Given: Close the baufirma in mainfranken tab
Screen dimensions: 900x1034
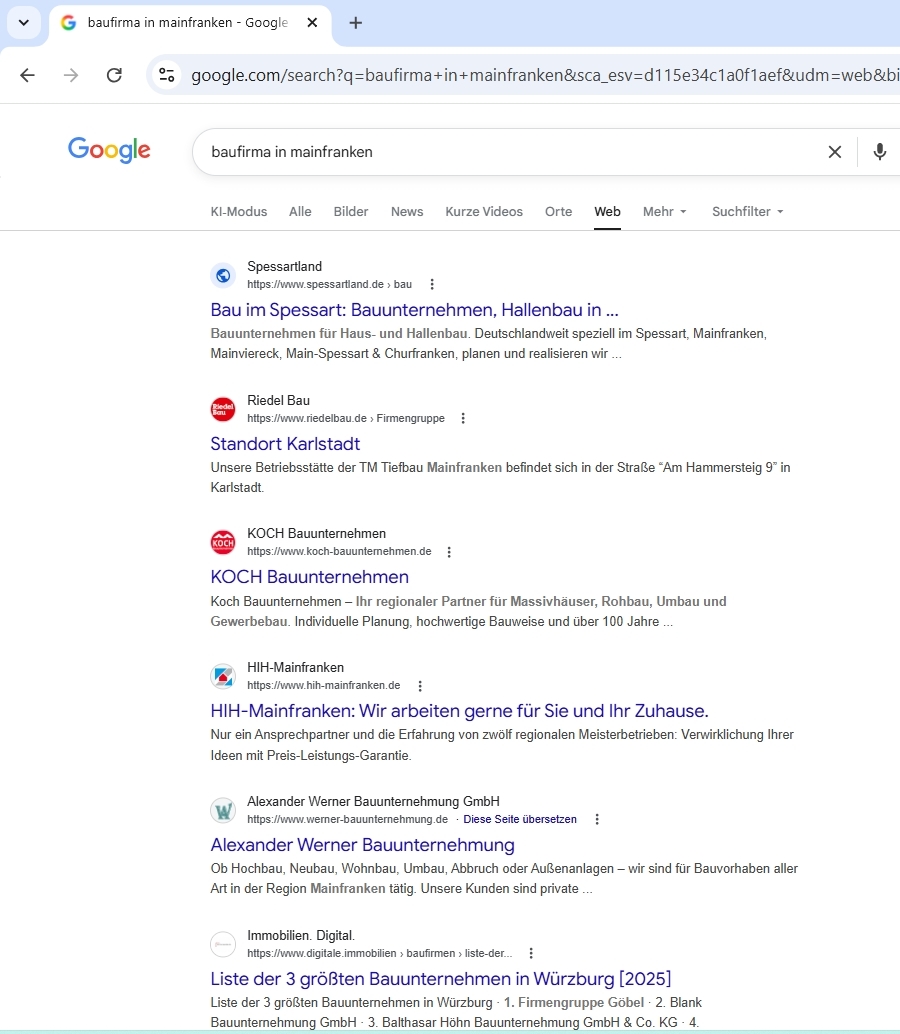Looking at the screenshot, I should (313, 23).
